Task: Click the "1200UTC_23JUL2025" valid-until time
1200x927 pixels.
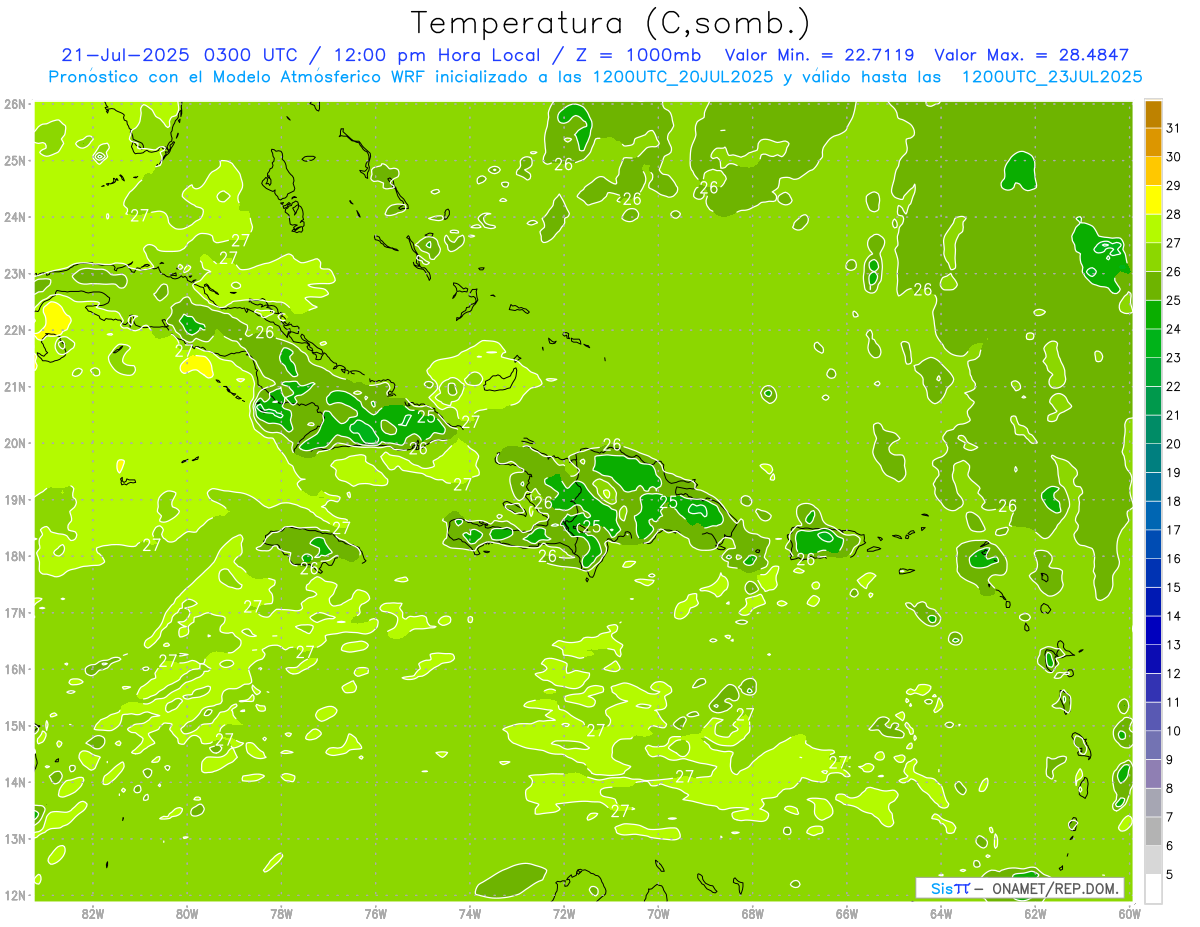Action: 1051,77
